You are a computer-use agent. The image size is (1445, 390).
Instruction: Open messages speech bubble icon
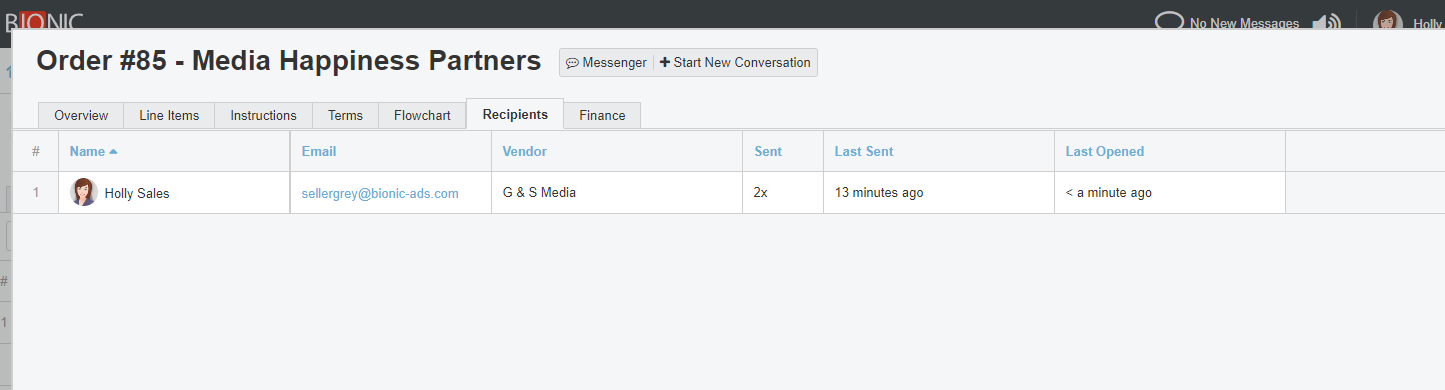click(x=1169, y=21)
